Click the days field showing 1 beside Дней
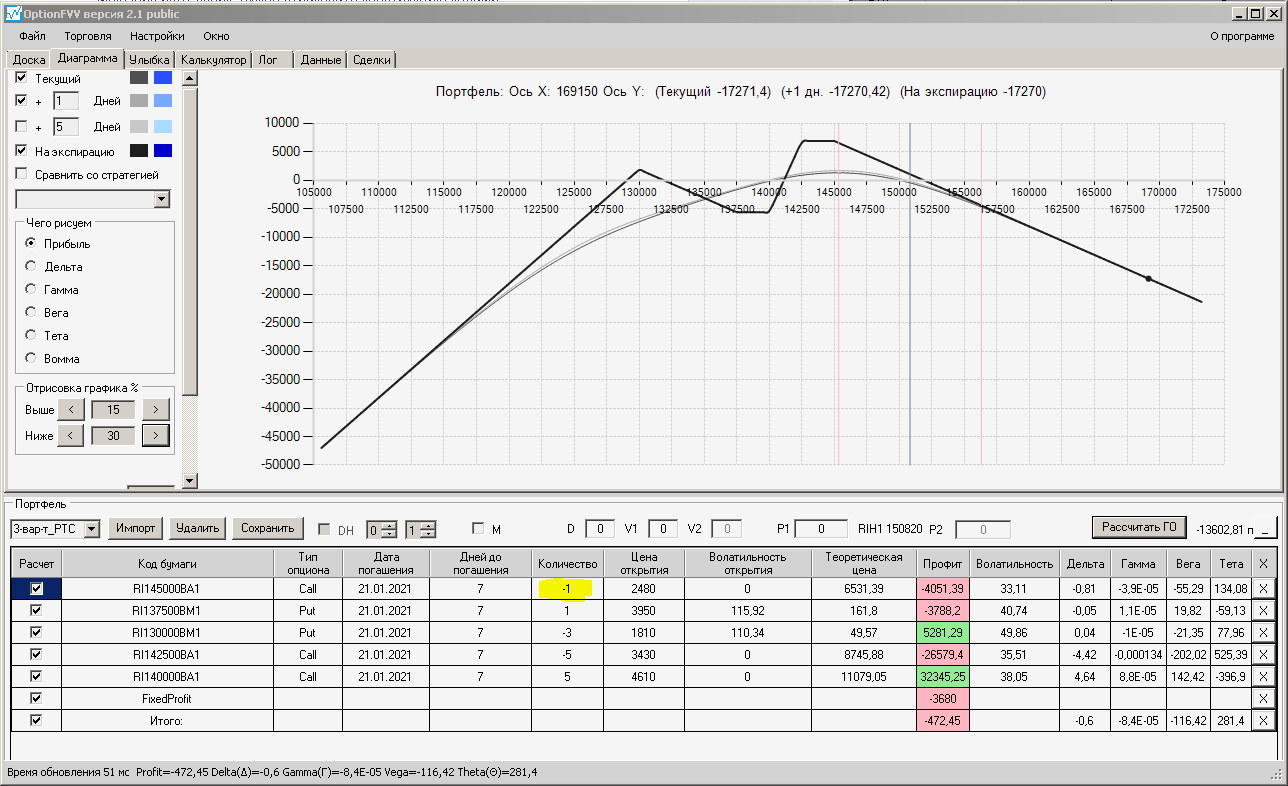Image resolution: width=1288 pixels, height=786 pixels. pos(65,101)
